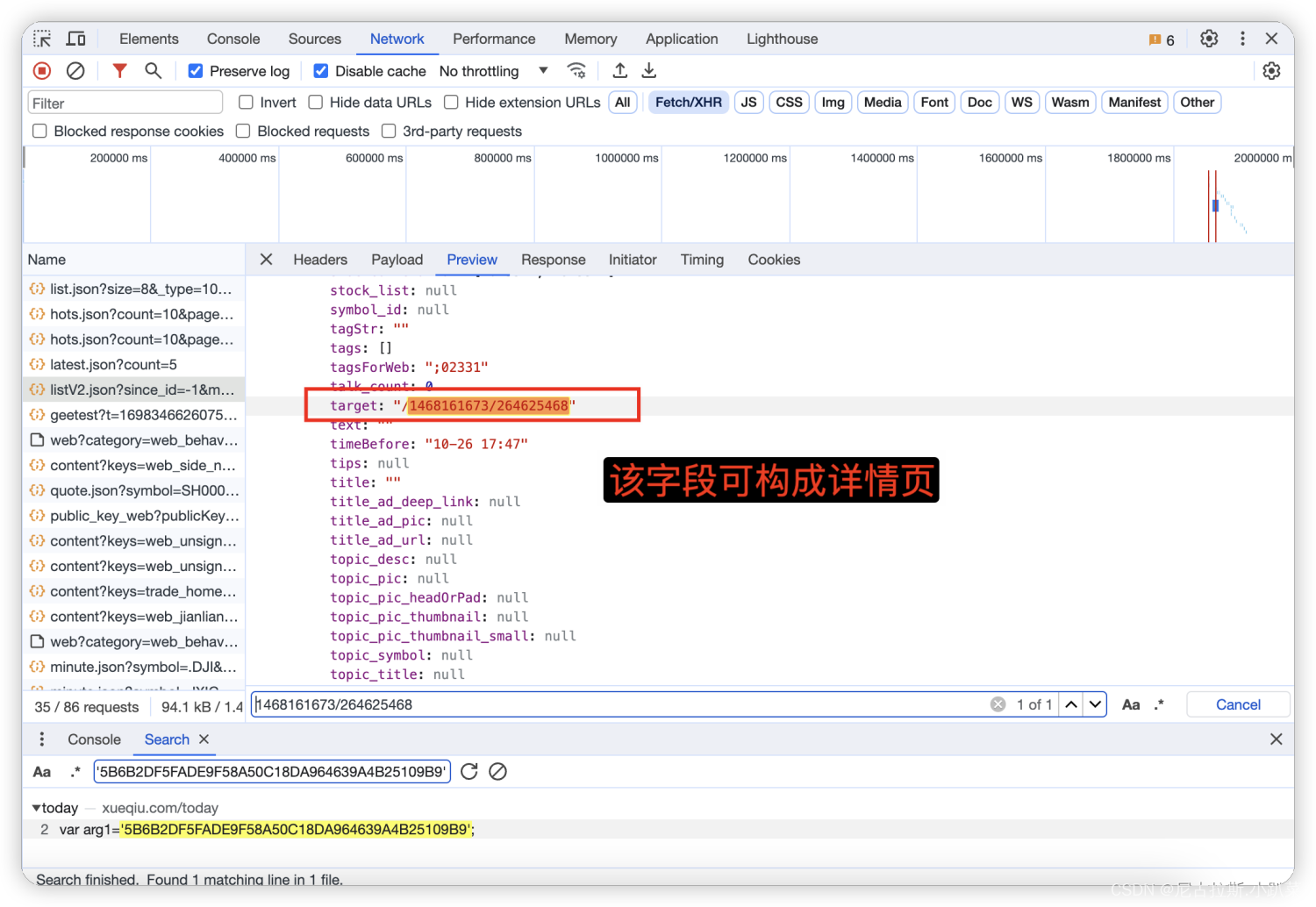Collapse the today search result group
Screen dimensions: 1316x907
coord(36,808)
